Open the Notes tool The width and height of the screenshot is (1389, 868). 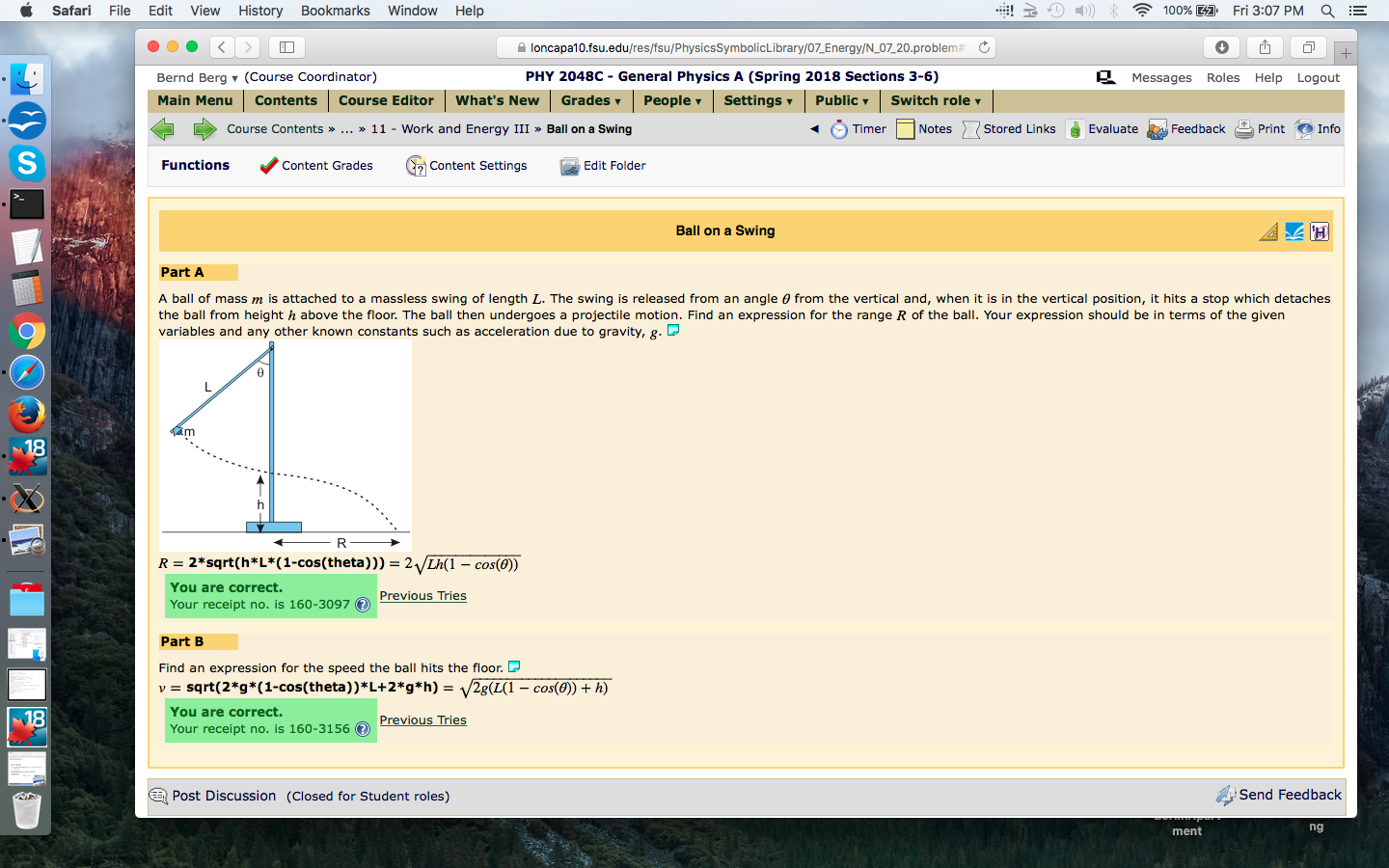924,129
